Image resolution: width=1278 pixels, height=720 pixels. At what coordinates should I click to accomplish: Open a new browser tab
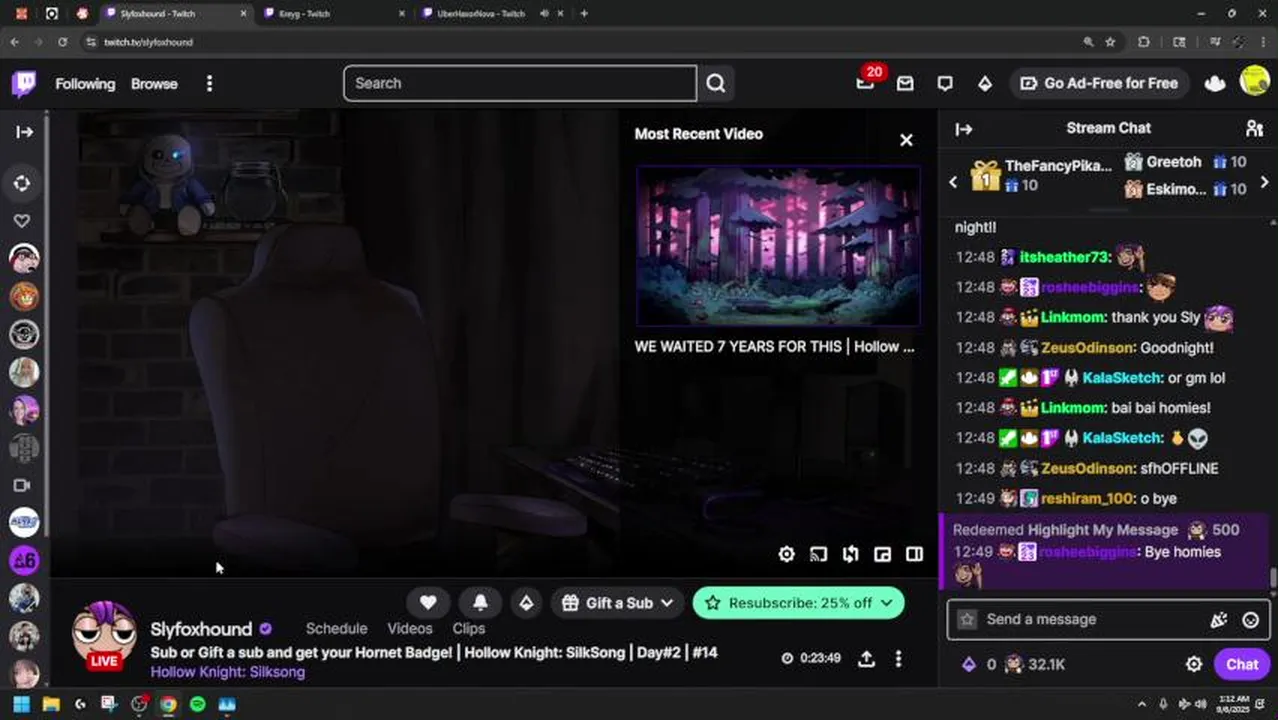click(x=584, y=14)
